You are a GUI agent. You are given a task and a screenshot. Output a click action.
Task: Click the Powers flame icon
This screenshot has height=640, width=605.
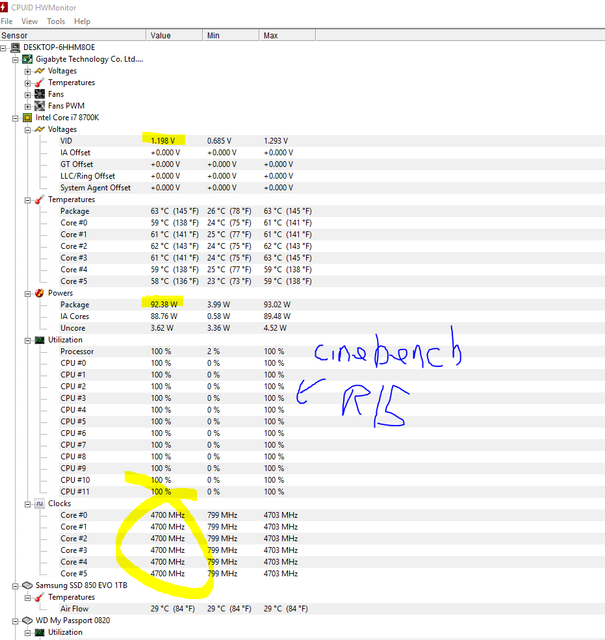pos(39,293)
